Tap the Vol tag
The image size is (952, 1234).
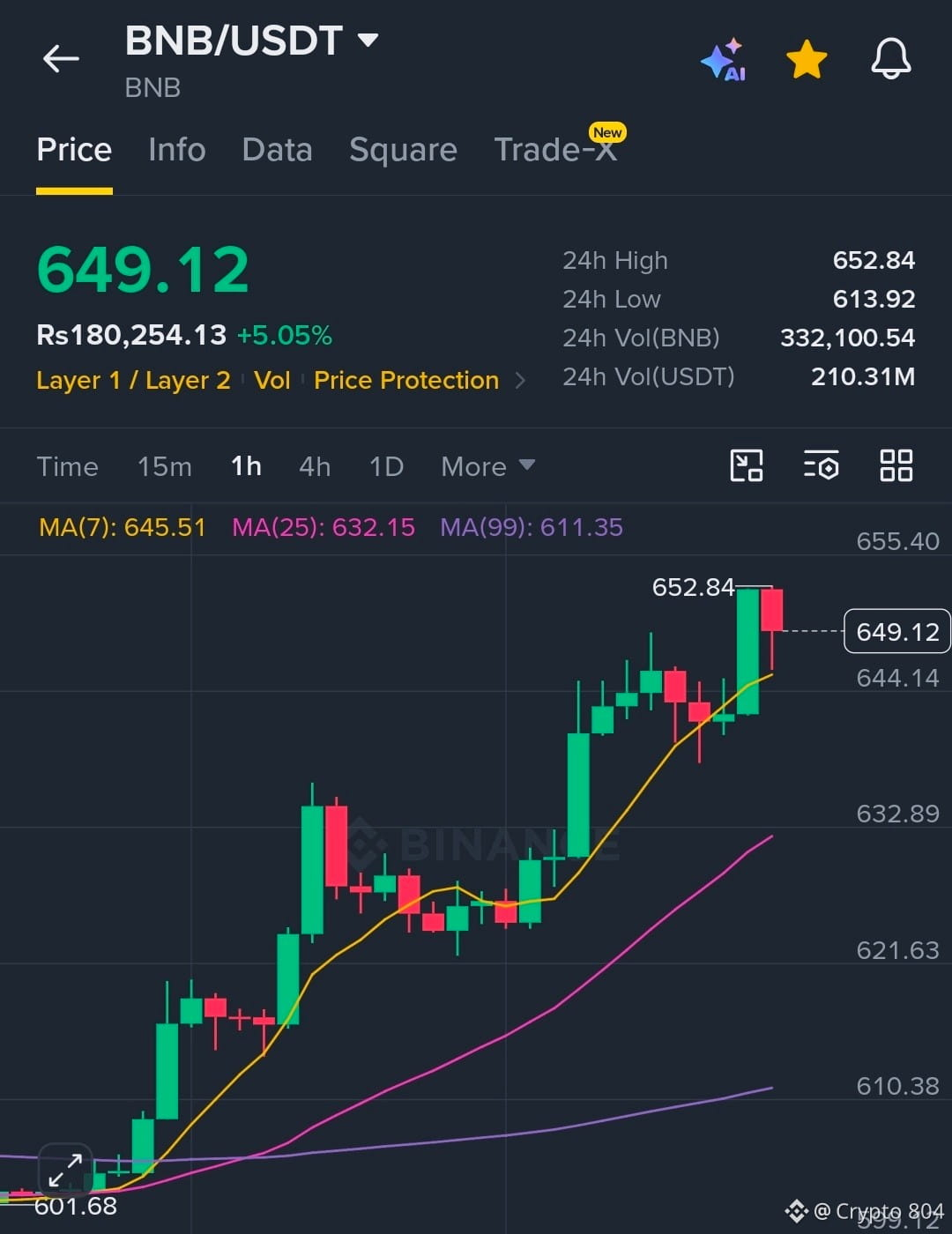coord(271,381)
